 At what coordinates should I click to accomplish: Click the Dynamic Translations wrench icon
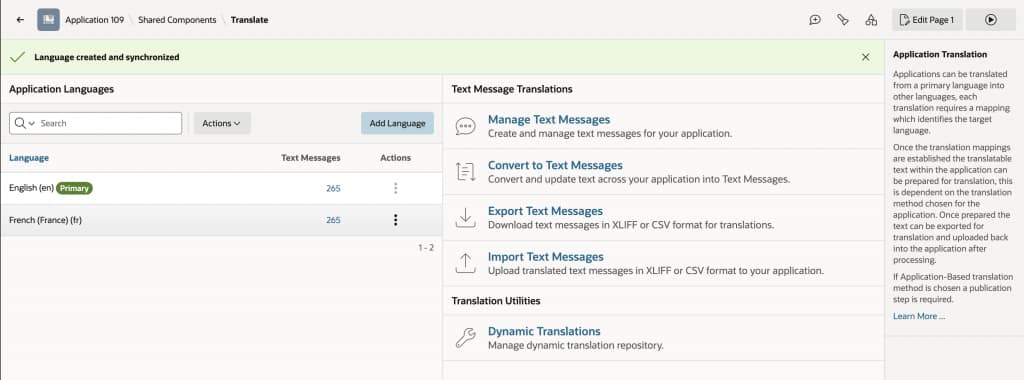pyautogui.click(x=465, y=338)
